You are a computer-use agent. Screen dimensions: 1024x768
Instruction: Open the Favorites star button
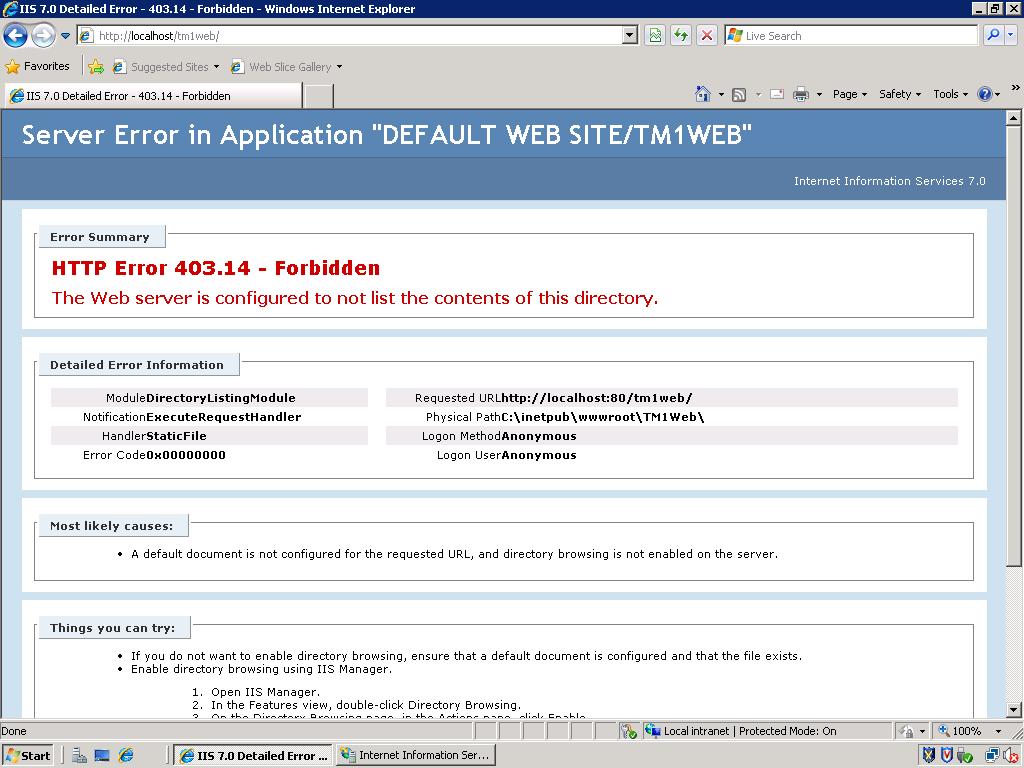pos(37,67)
